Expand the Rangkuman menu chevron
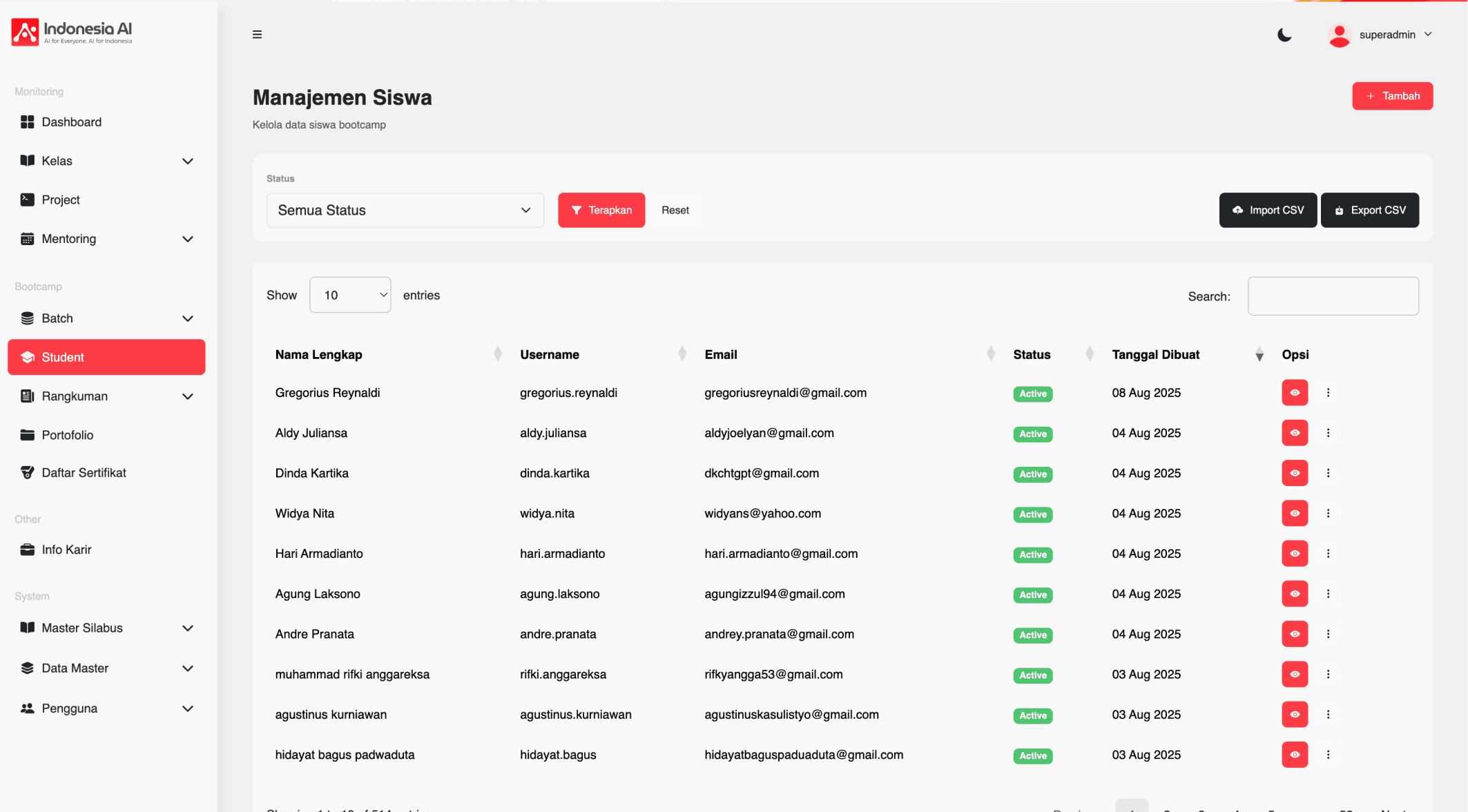The height and width of the screenshot is (812, 1468). click(187, 396)
